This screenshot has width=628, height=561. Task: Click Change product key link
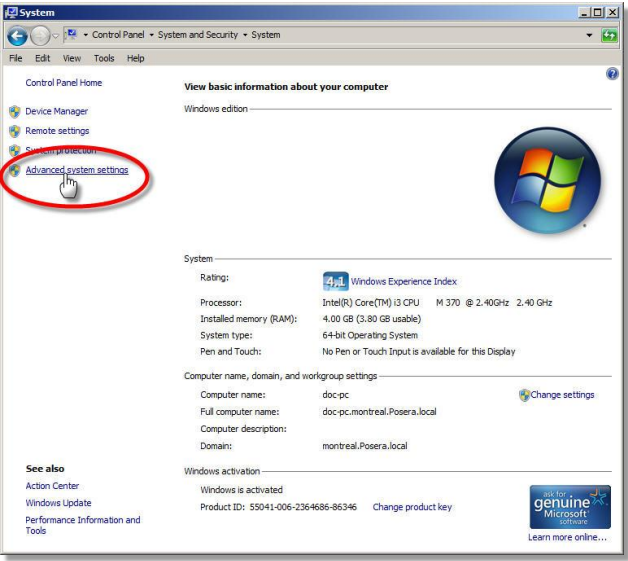pyautogui.click(x=412, y=507)
